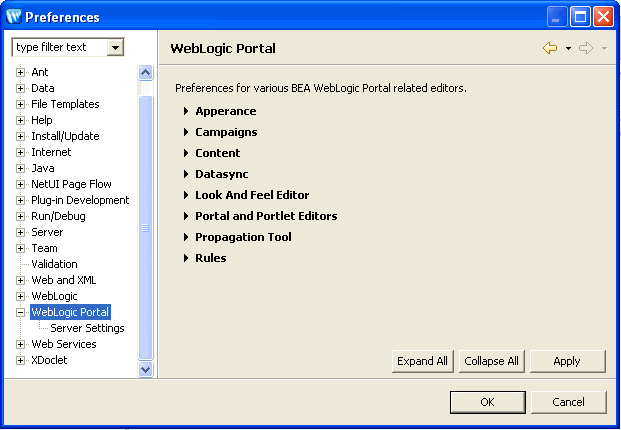Expand the Help tree node
Screen dimensions: 621x430
pyautogui.click(x=20, y=120)
